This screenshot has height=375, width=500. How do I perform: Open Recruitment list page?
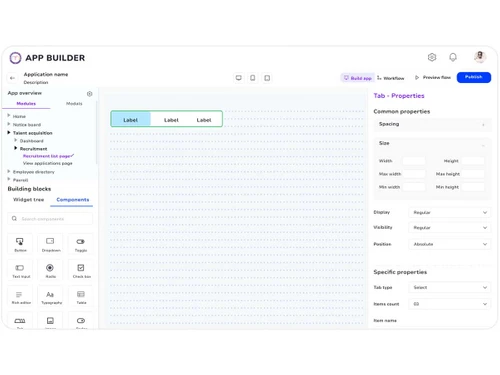click(46, 156)
